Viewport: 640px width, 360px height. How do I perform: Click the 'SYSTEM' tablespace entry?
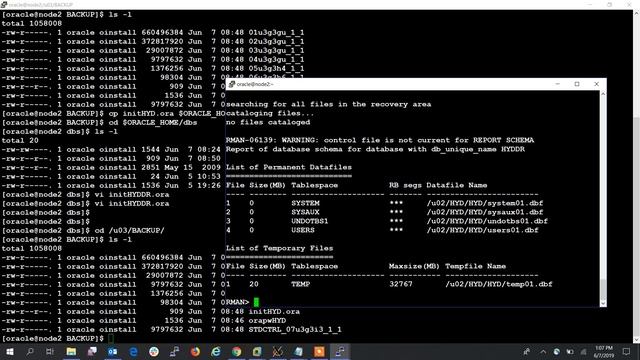point(305,203)
